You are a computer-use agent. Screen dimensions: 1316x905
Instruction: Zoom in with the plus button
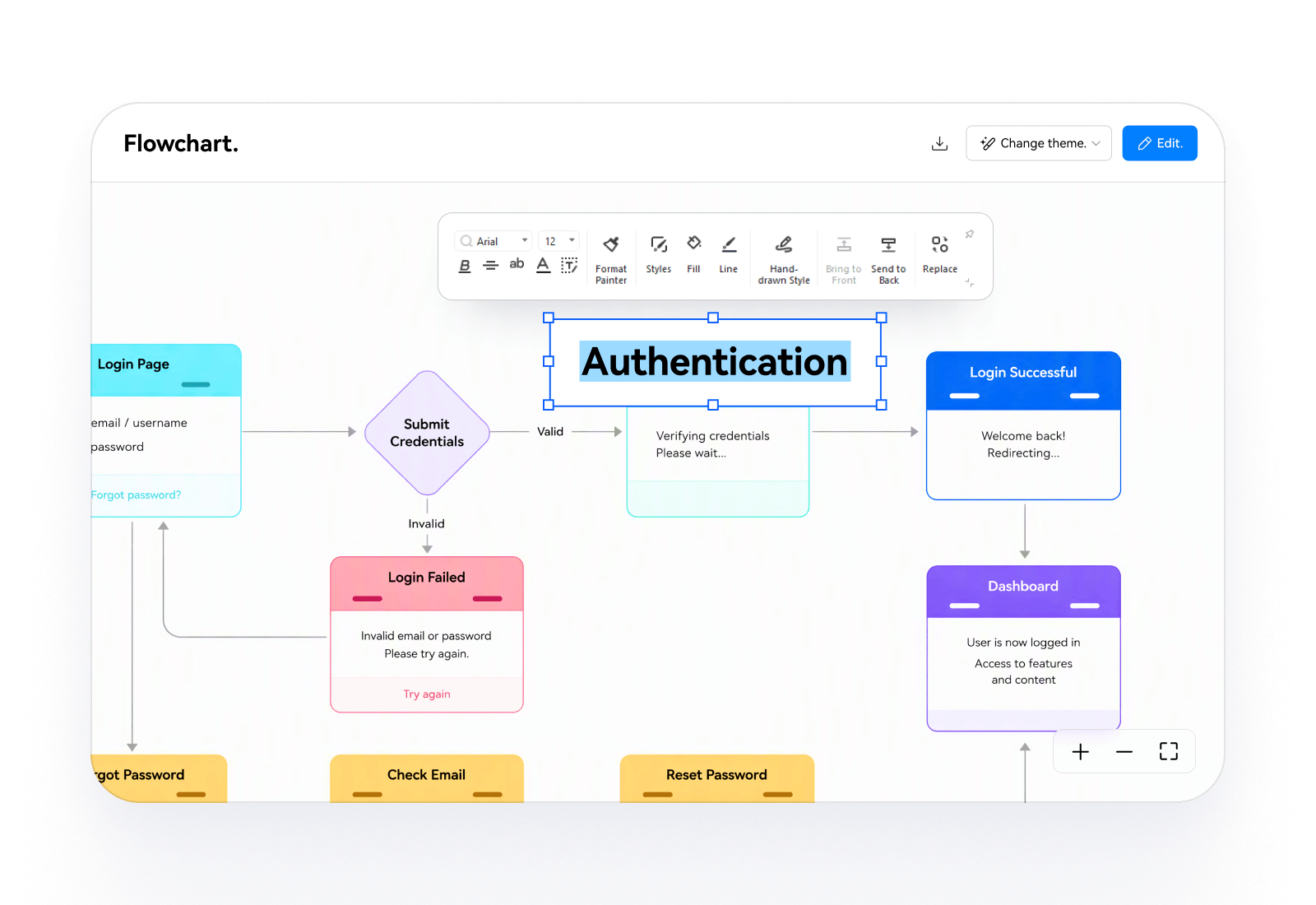tap(1081, 751)
